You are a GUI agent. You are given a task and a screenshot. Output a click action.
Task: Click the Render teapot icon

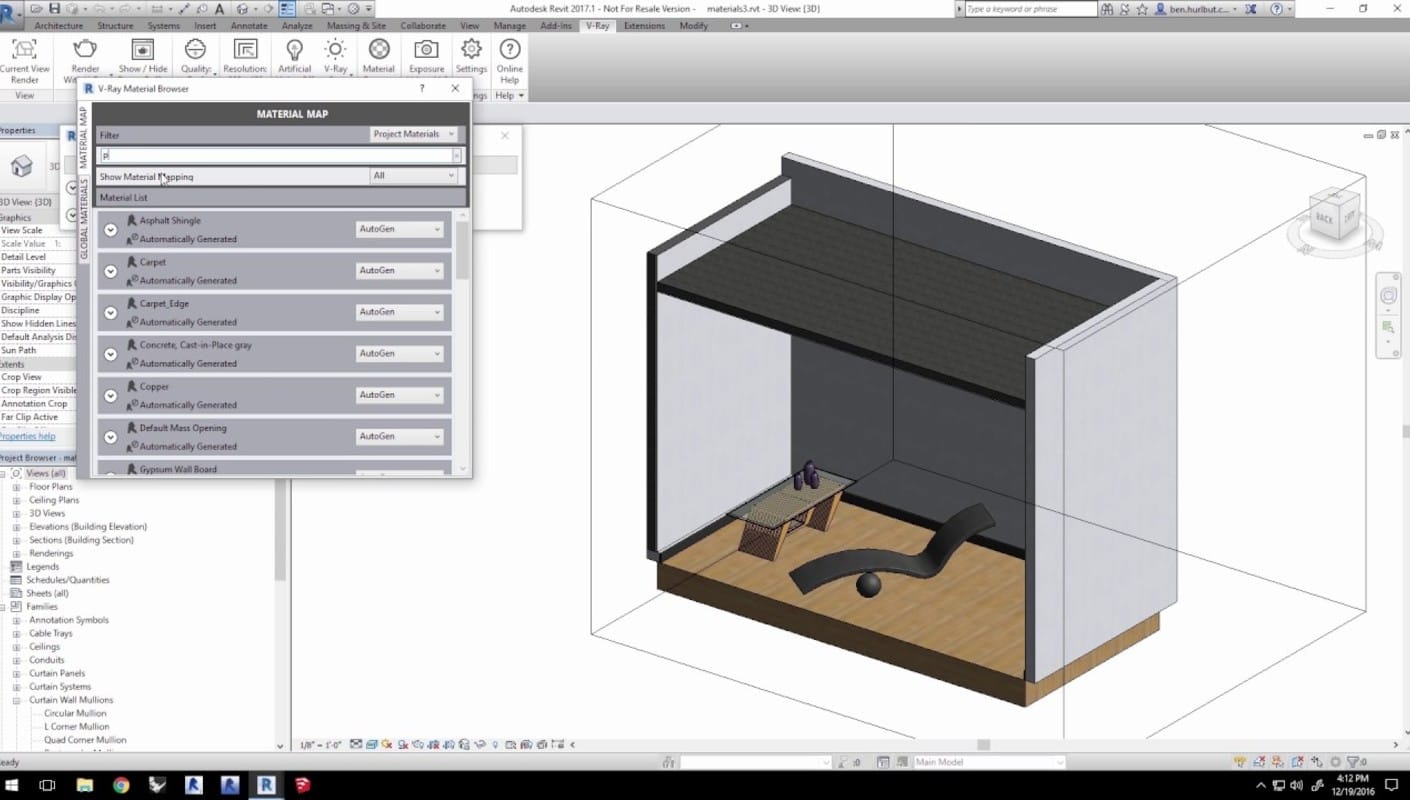[85, 49]
